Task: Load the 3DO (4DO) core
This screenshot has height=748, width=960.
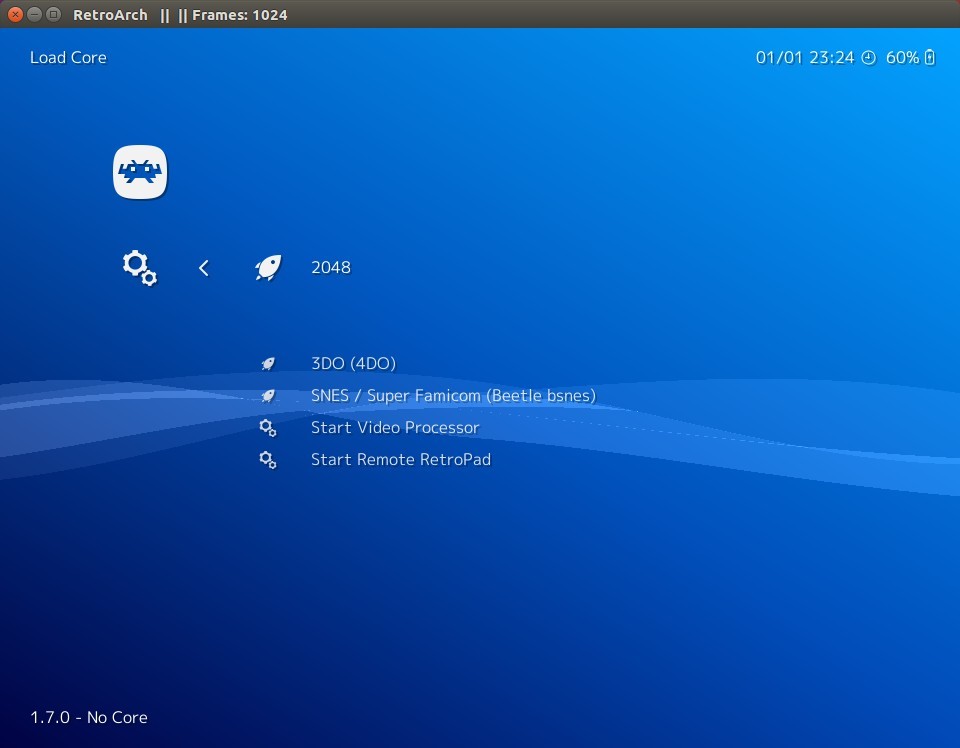Action: point(353,363)
